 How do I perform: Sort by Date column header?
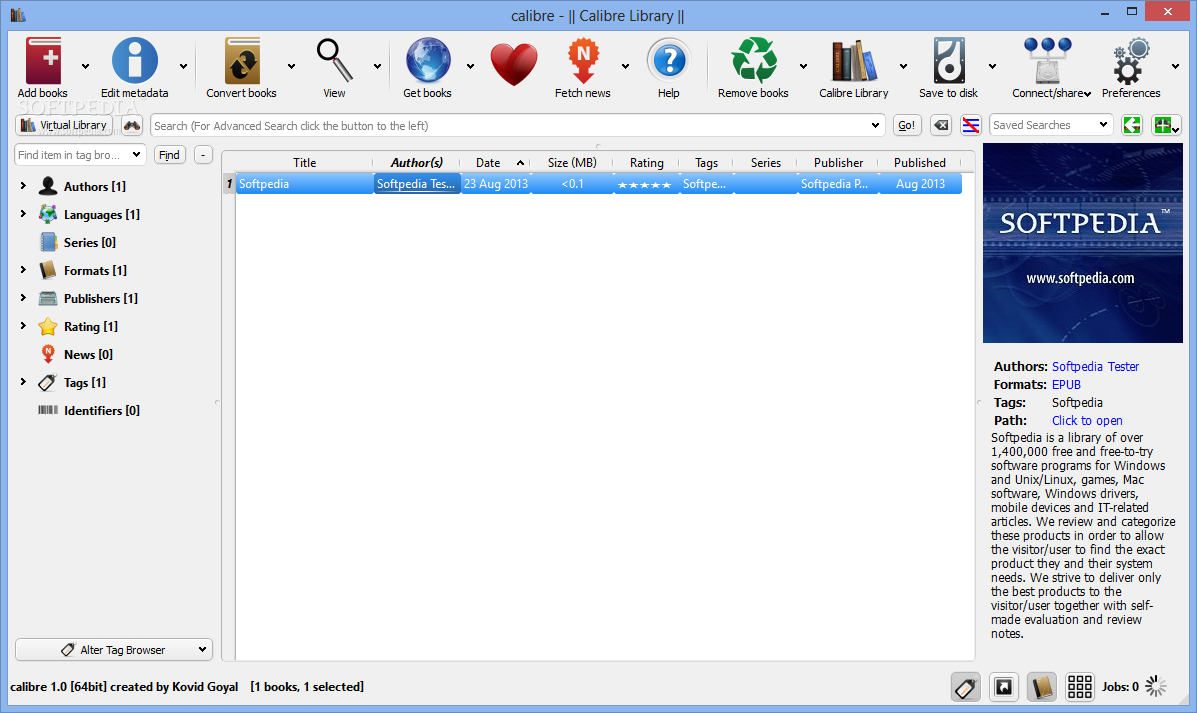tap(488, 163)
